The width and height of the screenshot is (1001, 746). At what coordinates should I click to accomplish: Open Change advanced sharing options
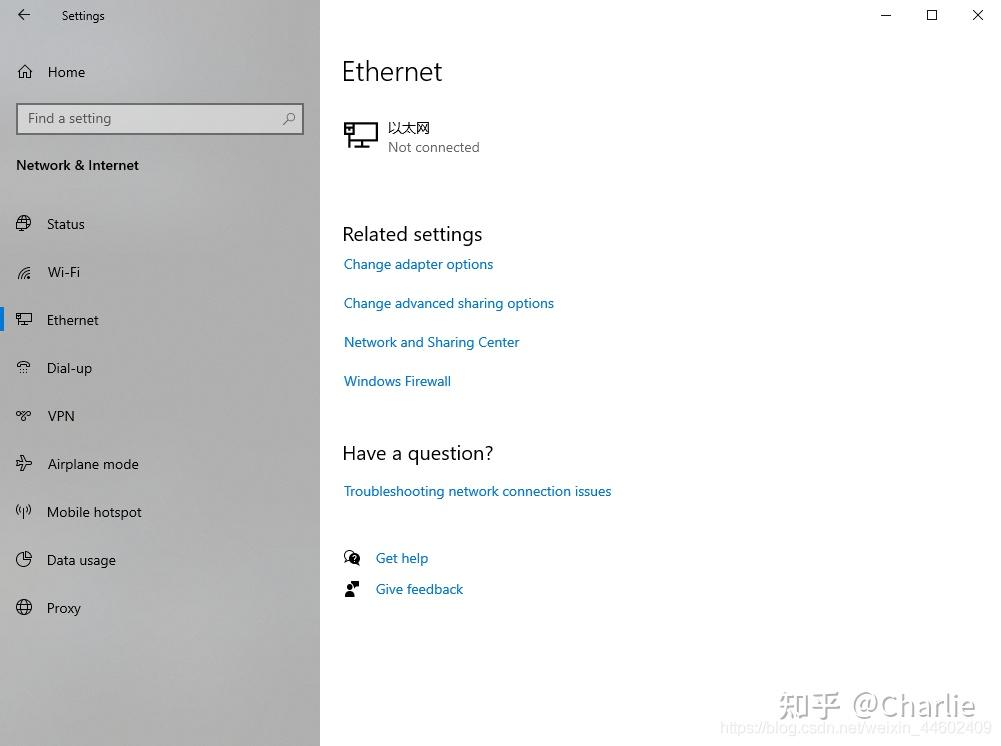pos(448,303)
